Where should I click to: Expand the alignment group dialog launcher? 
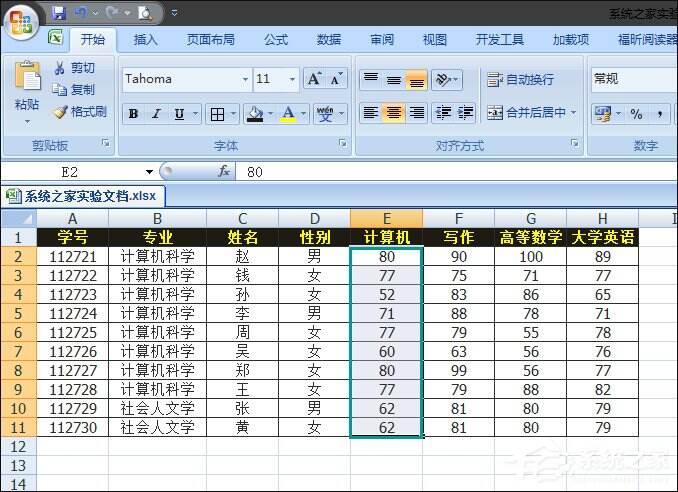click(x=575, y=143)
